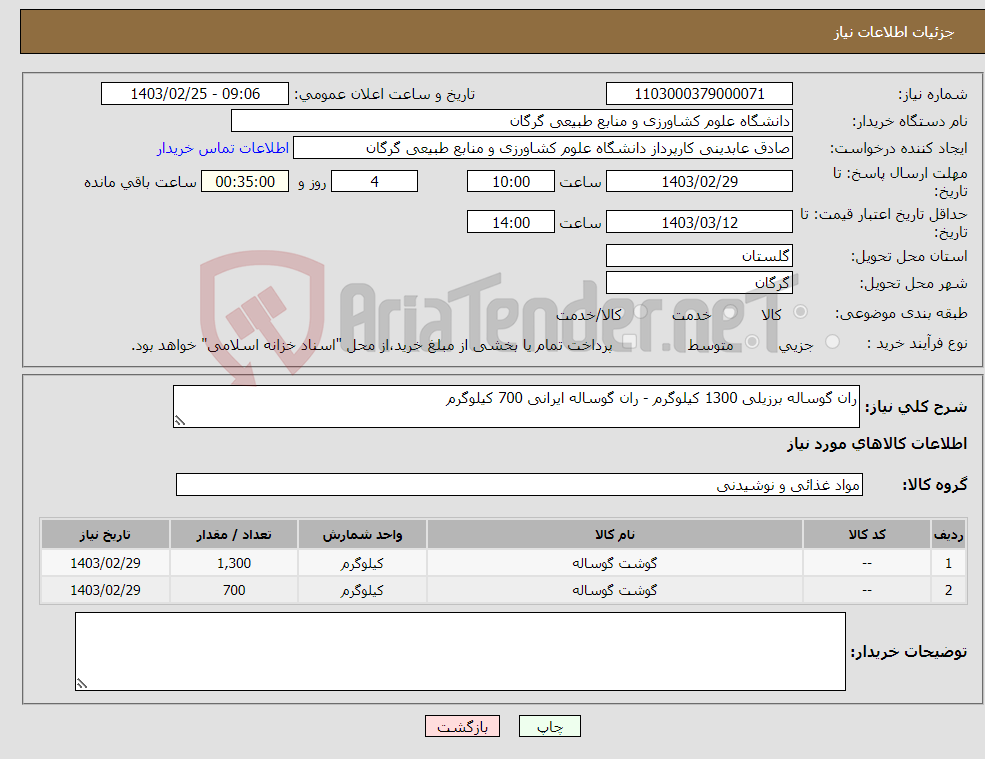Click کیلوگرم unit in row 1

coord(362,563)
